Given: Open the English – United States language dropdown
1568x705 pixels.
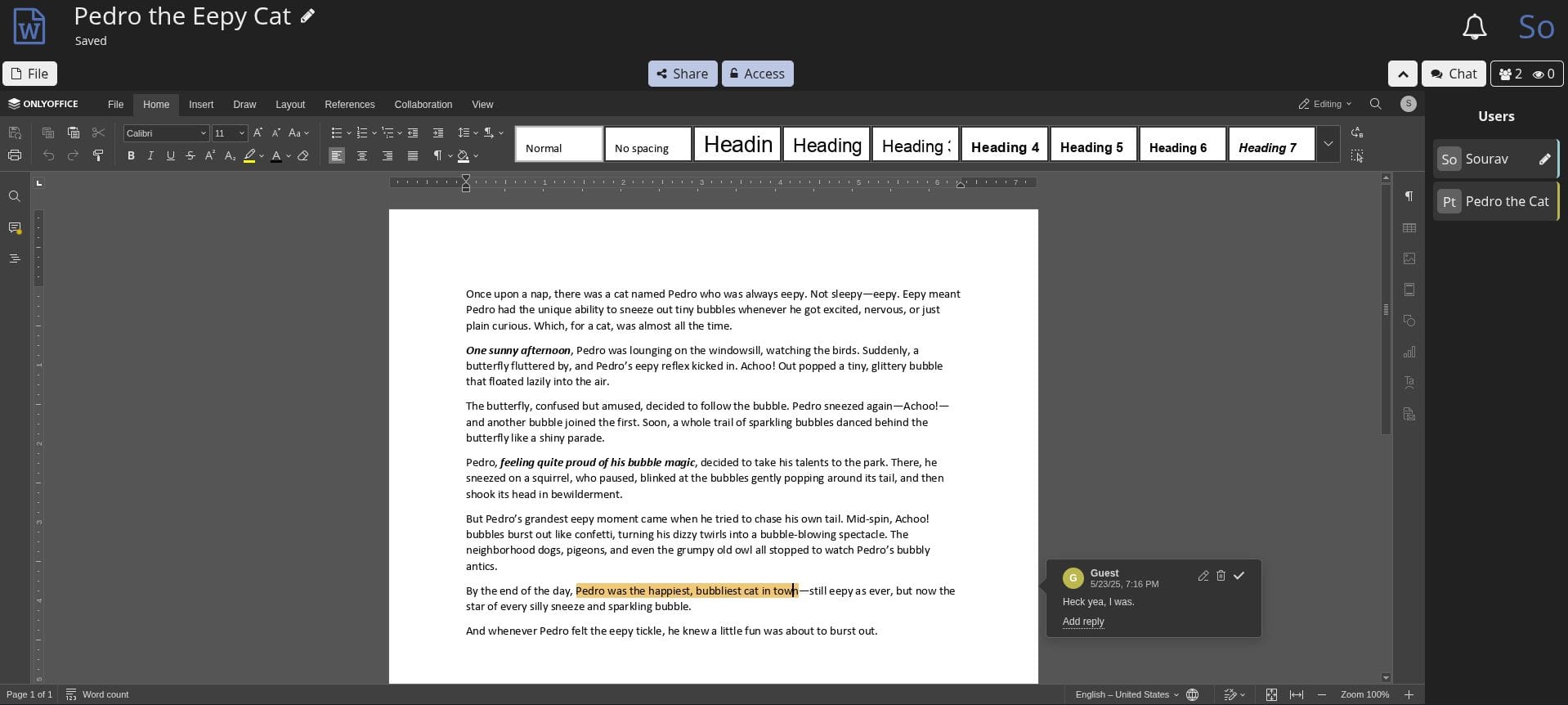Looking at the screenshot, I should coord(1127,694).
